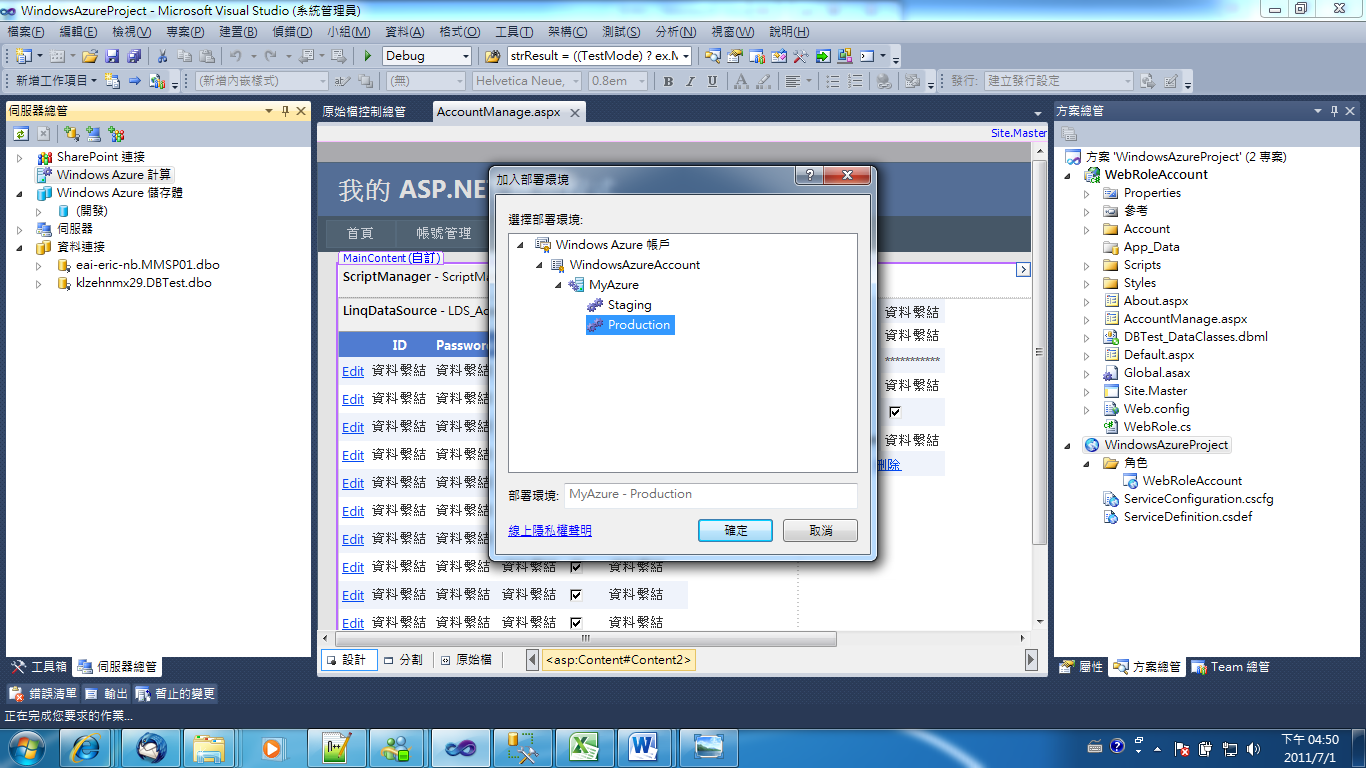Viewport: 1366px width, 768px height.
Task: Expand the Scripts folder in Solution Explorer
Action: tap(1087, 265)
